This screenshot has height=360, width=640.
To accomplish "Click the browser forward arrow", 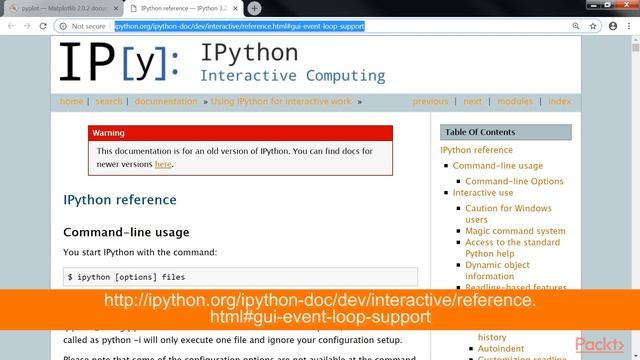I will pyautogui.click(x=27, y=26).
